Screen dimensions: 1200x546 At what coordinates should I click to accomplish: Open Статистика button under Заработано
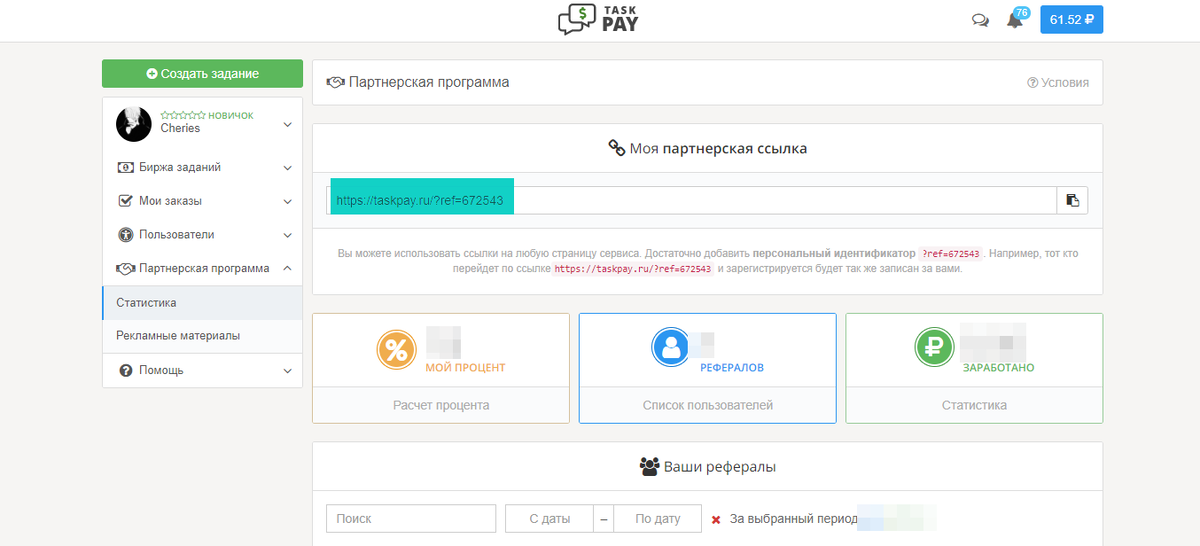(974, 405)
